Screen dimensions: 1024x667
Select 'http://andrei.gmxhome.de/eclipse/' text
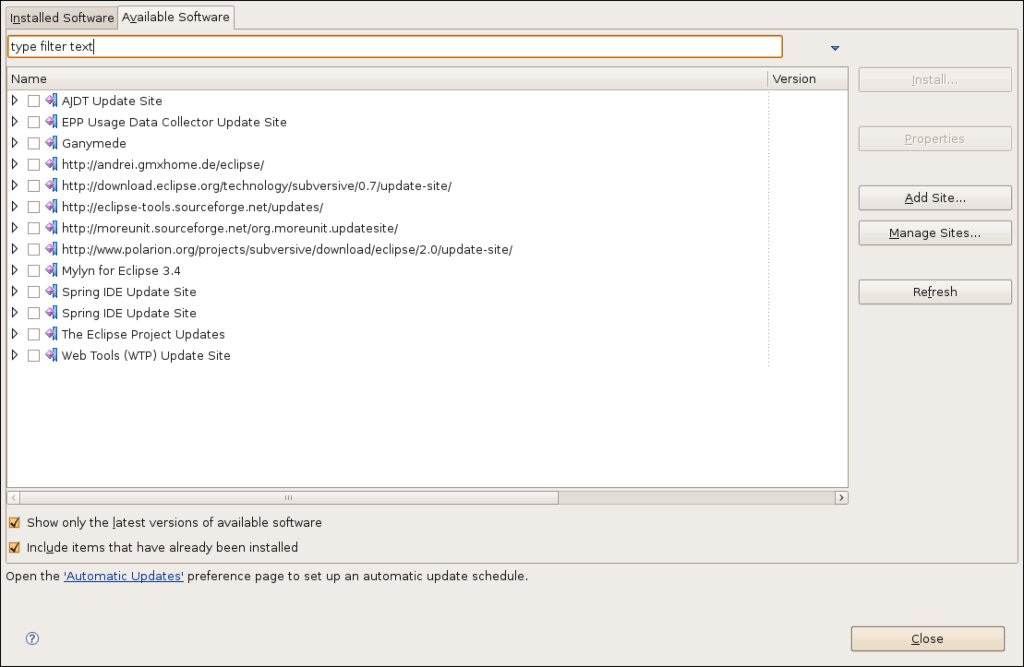pos(163,165)
